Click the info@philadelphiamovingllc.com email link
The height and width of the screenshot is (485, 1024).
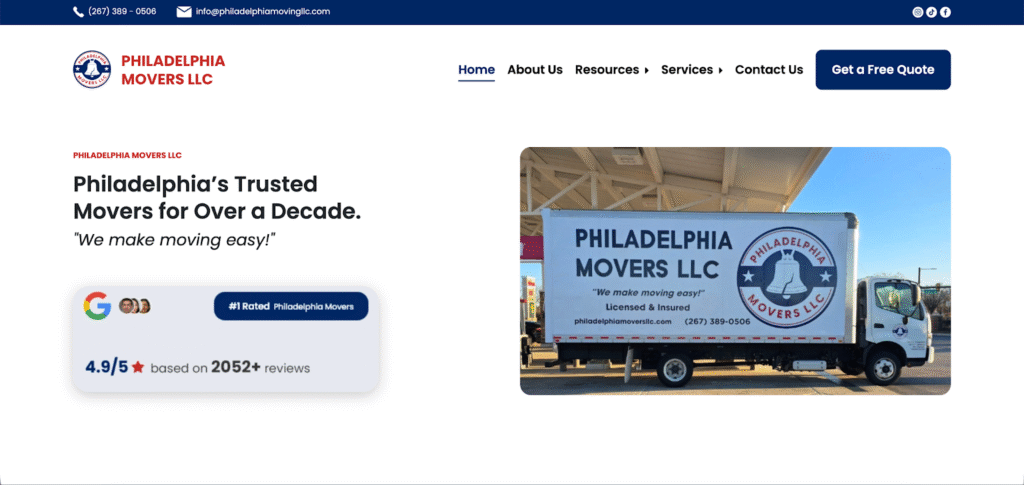click(263, 12)
